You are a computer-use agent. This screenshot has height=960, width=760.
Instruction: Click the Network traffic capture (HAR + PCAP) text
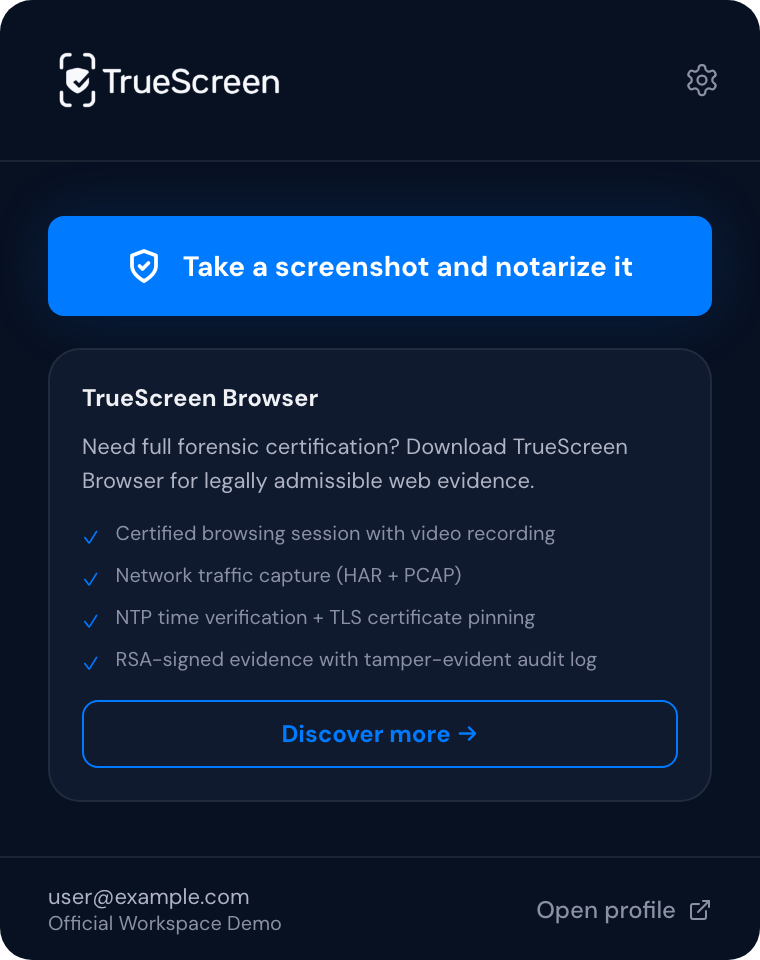coord(288,575)
